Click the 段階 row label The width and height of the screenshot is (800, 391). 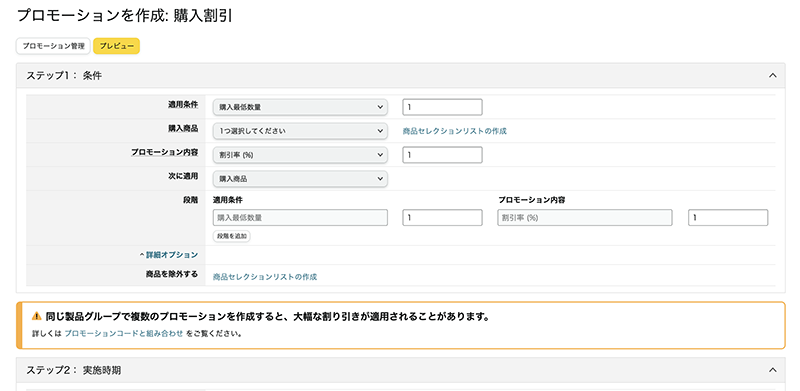click(x=191, y=200)
